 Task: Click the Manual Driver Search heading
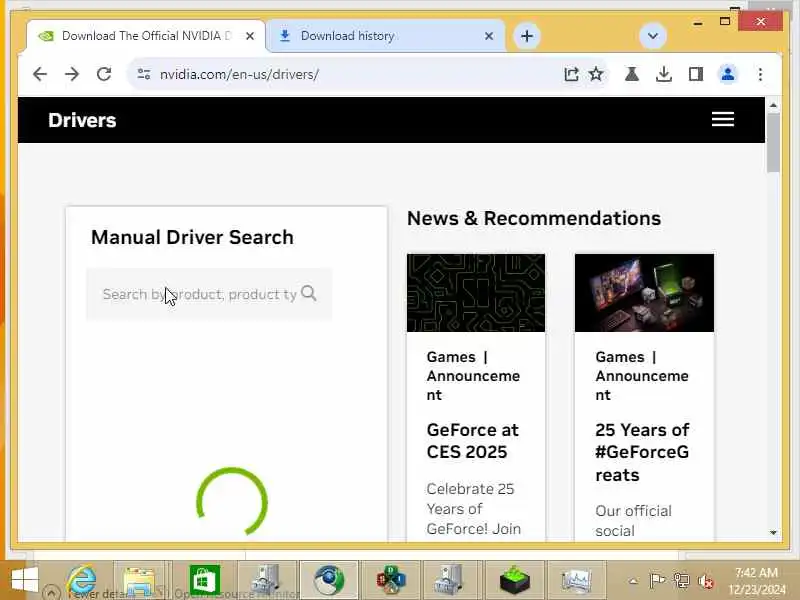[x=192, y=237]
